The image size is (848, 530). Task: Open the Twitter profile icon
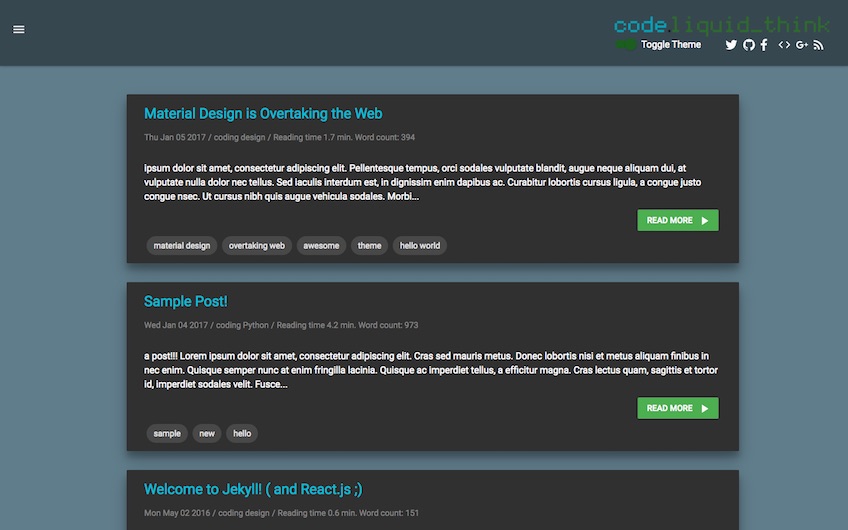point(731,45)
